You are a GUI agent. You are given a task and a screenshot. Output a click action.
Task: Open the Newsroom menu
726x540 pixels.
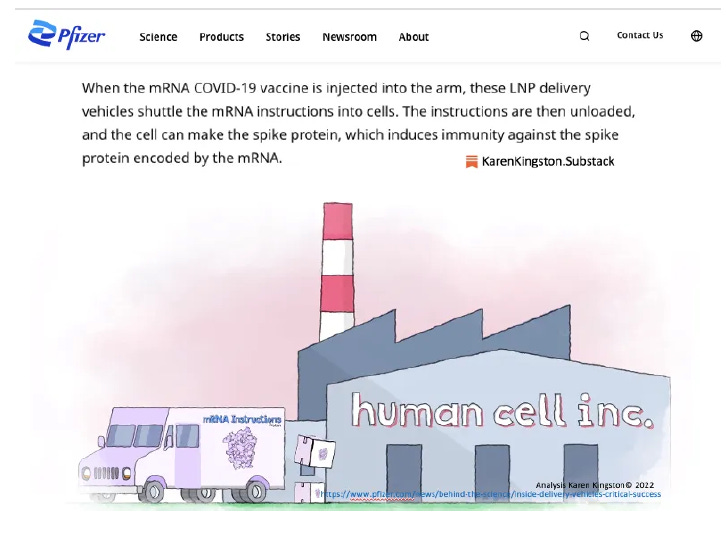pyautogui.click(x=350, y=37)
